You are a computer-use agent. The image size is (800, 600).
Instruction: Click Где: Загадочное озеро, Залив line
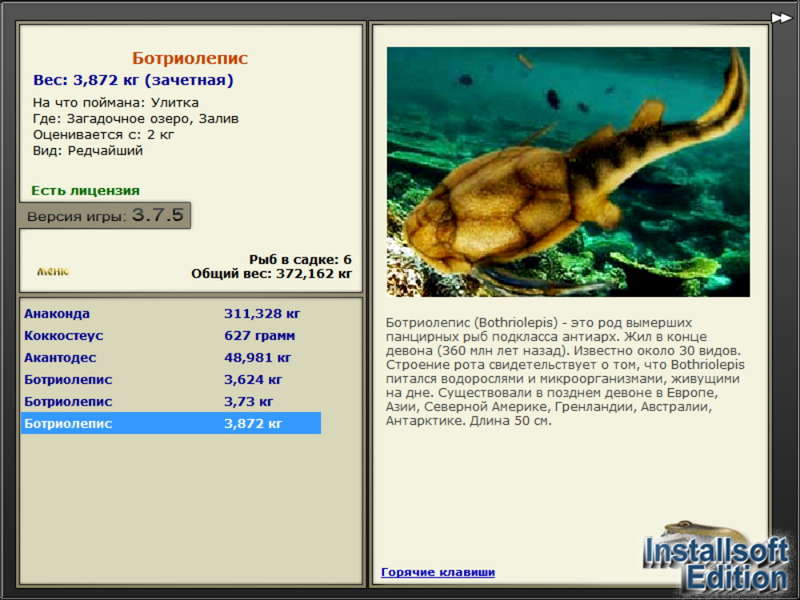[136, 118]
